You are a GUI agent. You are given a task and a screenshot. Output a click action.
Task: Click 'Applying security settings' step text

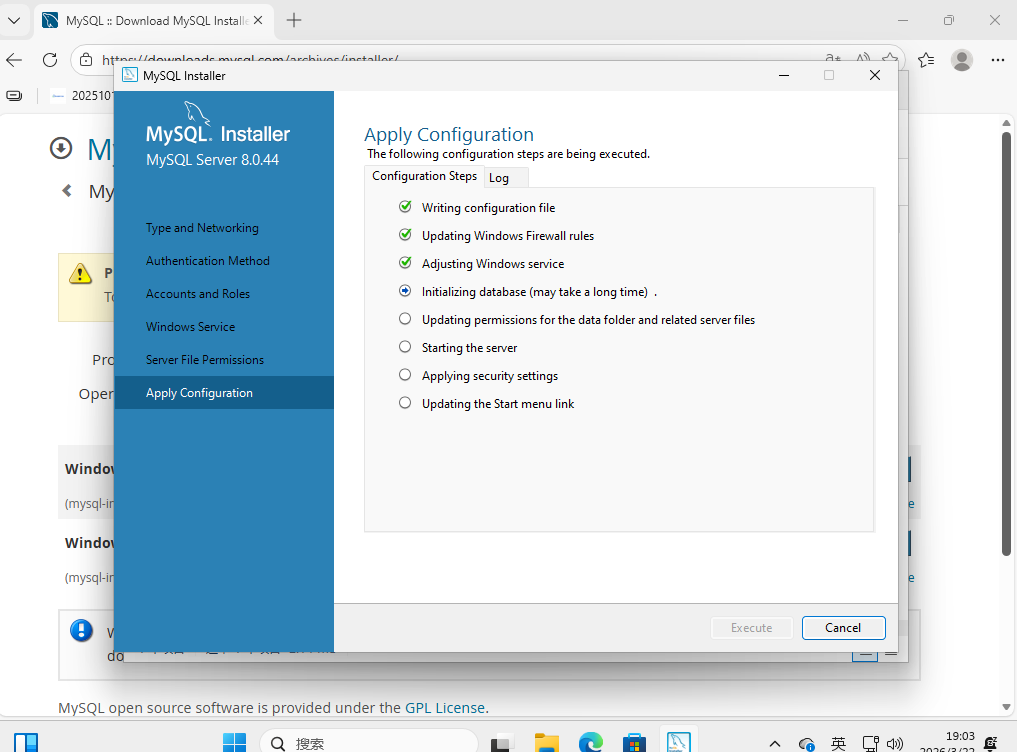[490, 376]
